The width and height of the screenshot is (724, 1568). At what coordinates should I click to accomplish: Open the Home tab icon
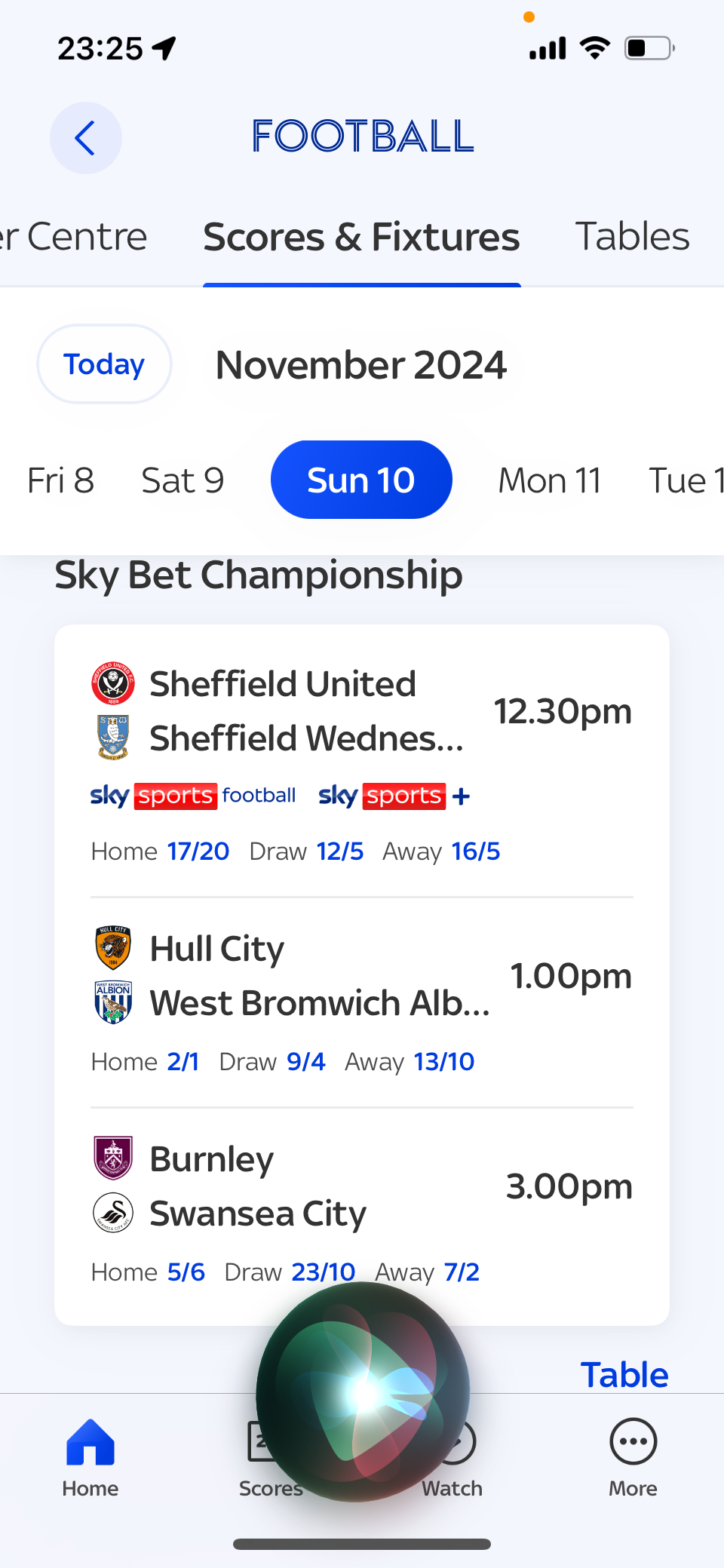90,1442
